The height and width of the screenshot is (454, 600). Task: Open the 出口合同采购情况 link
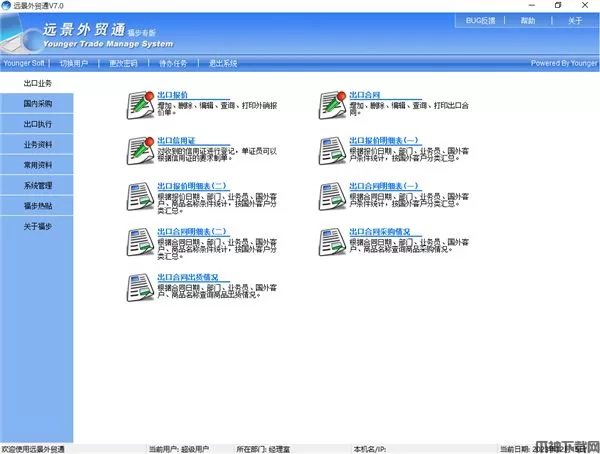coord(380,232)
